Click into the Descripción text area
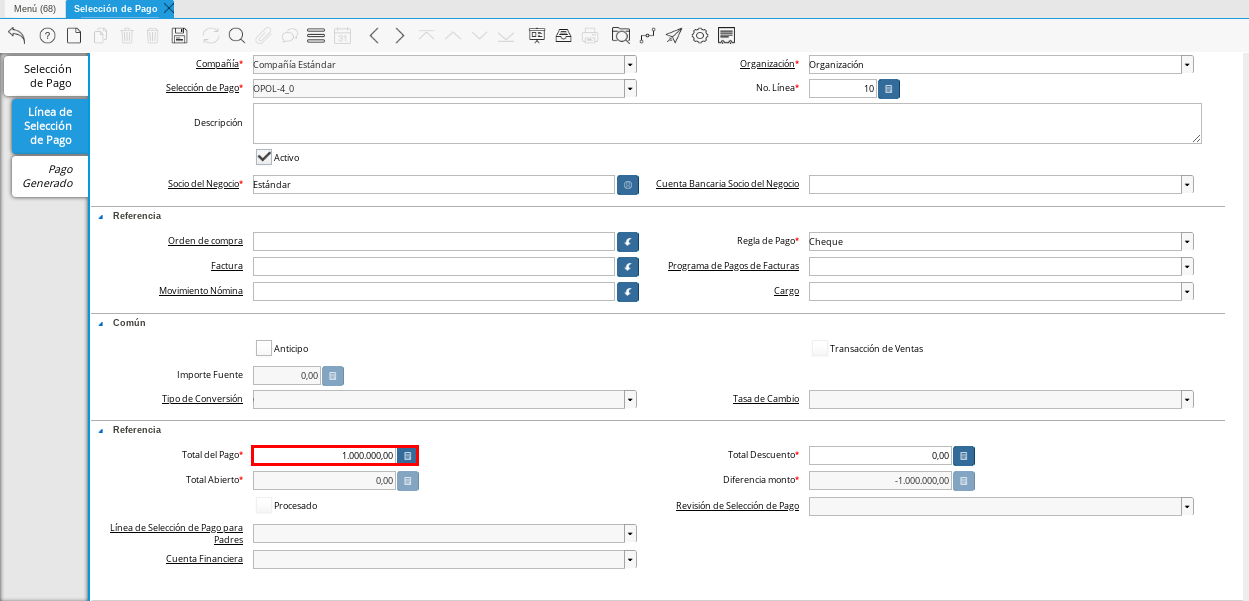The width and height of the screenshot is (1249, 601). (x=727, y=123)
